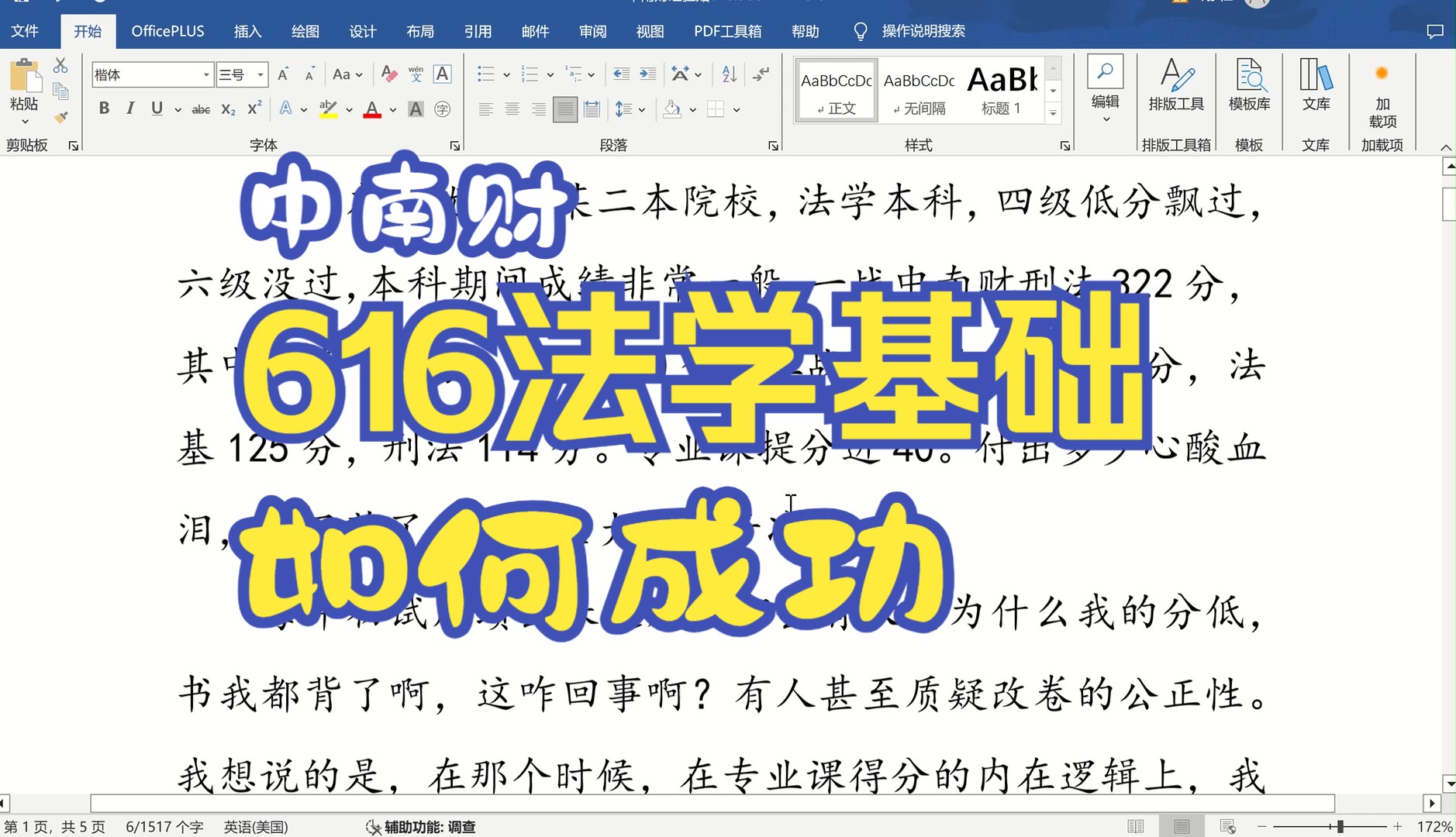Screen dimensions: 1456x837
Task: Expand the bullets list dropdown arrow
Action: tap(506, 74)
